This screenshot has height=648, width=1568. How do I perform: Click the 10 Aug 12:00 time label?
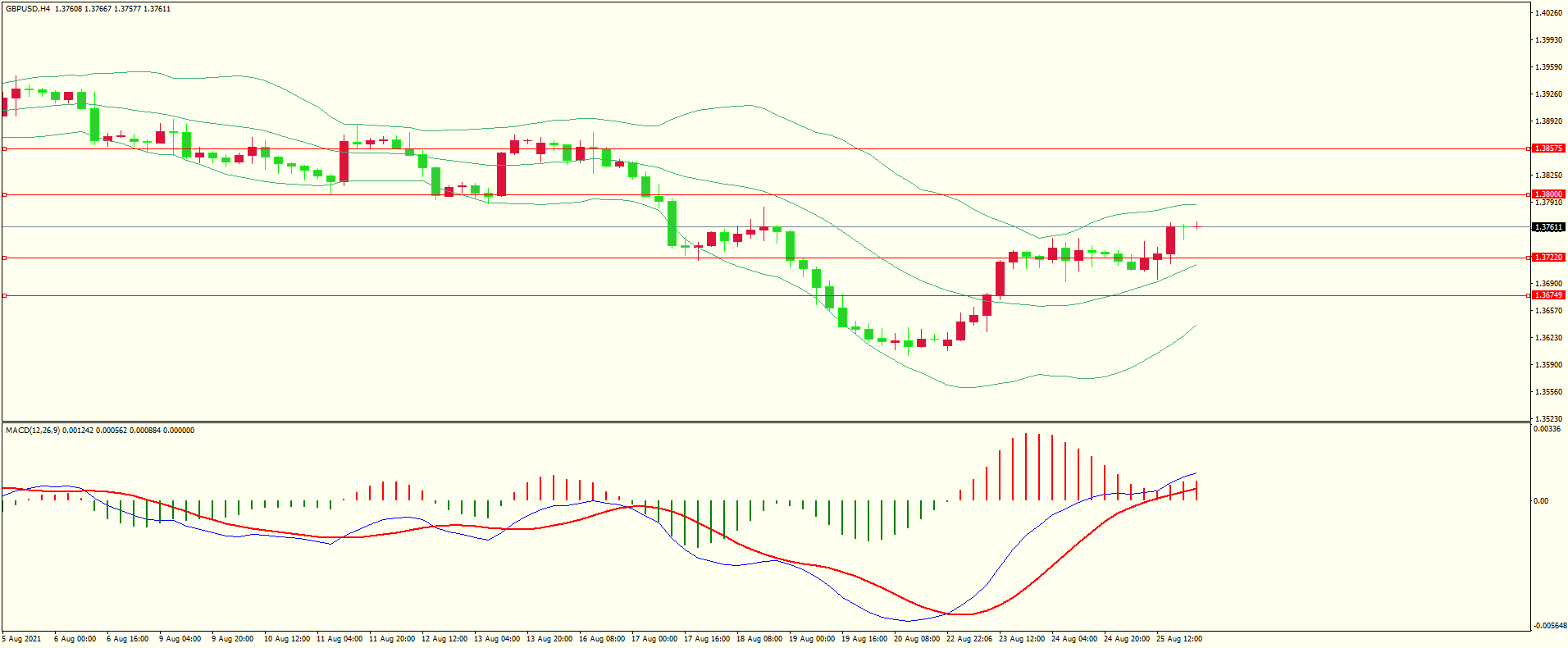tap(287, 639)
